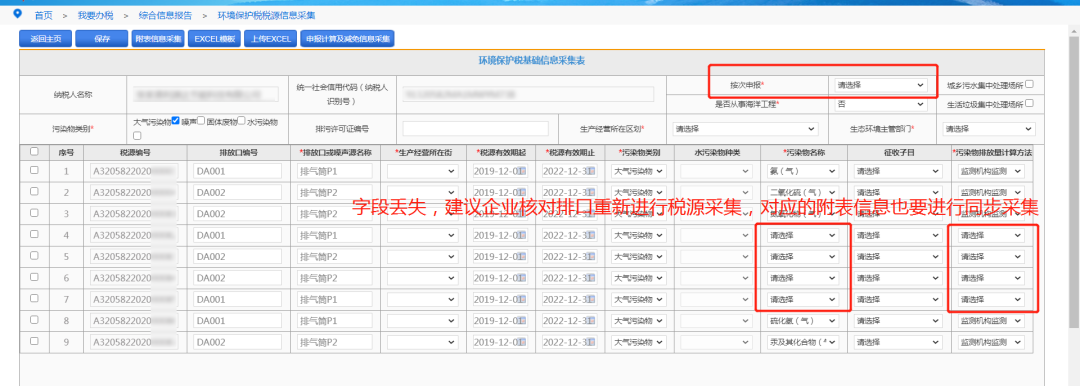Click the 上传EXCEL button
The image size is (1080, 386).
(271, 39)
